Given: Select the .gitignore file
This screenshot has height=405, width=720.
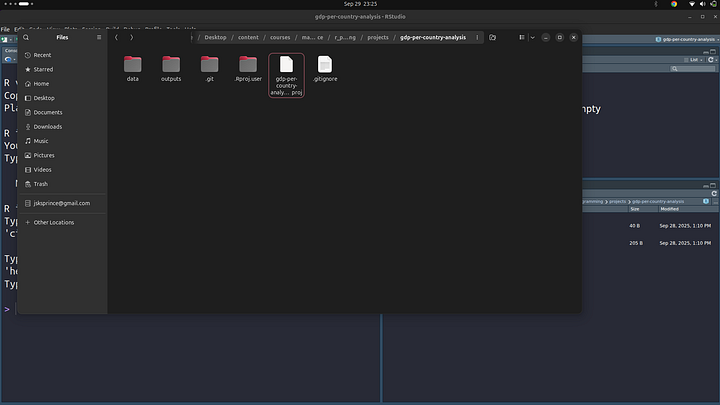Looking at the screenshot, I should click(x=325, y=69).
